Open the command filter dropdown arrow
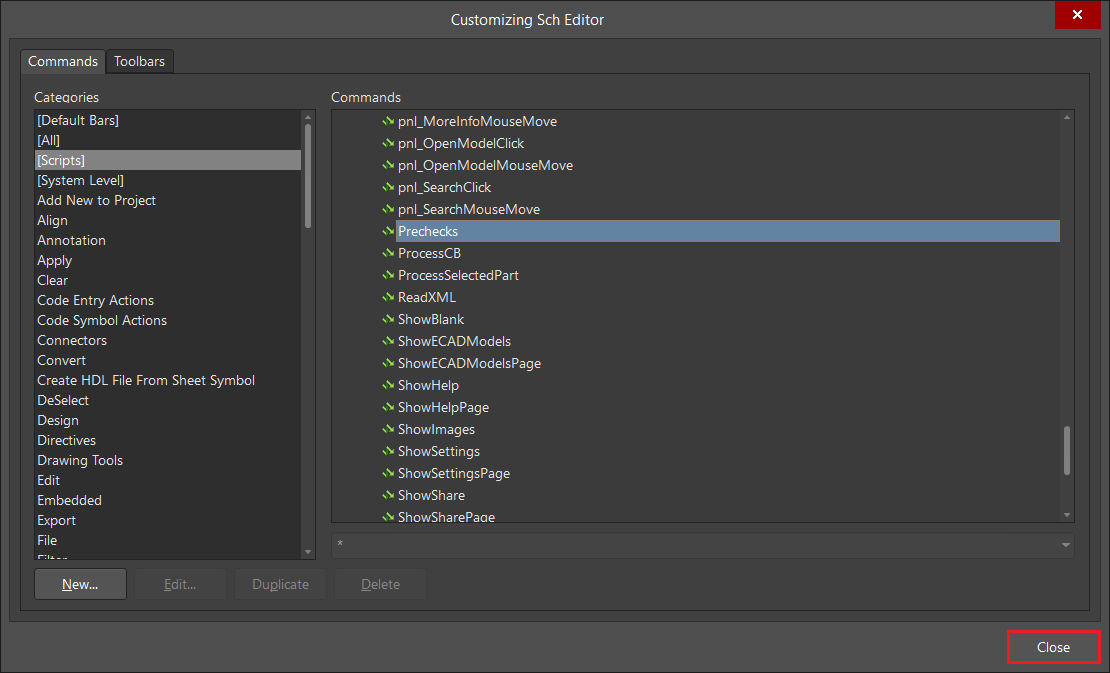This screenshot has height=673, width=1110. click(x=1066, y=546)
